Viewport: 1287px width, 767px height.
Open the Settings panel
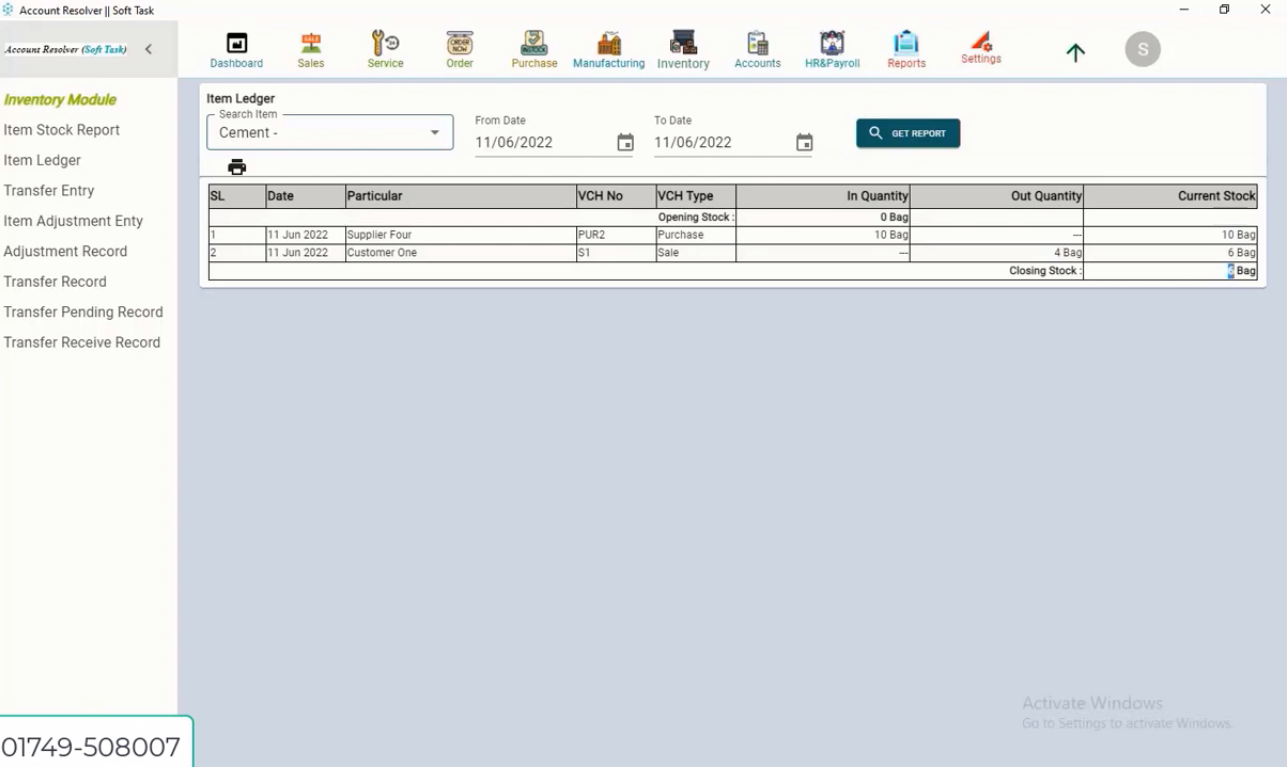point(980,48)
